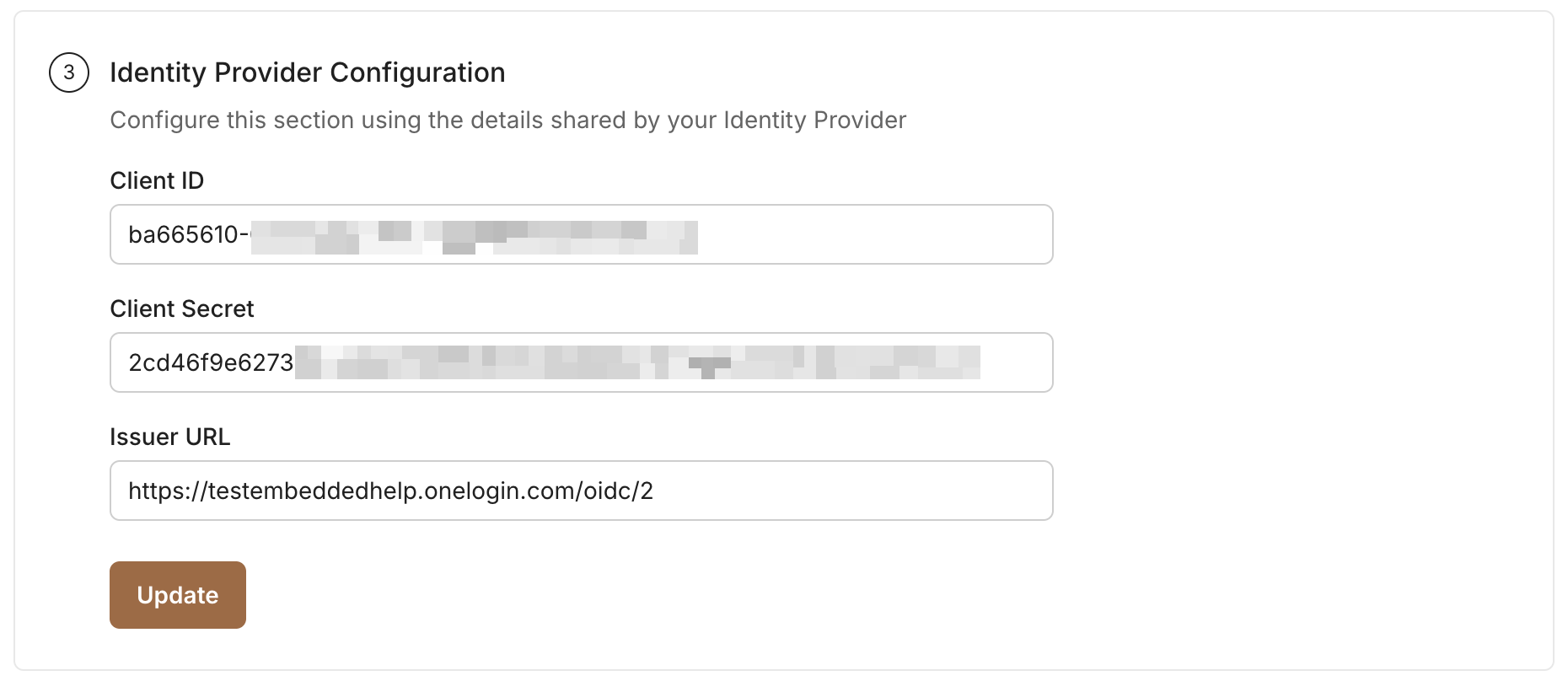1568x681 pixels.
Task: Click the configuration instructions description text
Action: 507,120
